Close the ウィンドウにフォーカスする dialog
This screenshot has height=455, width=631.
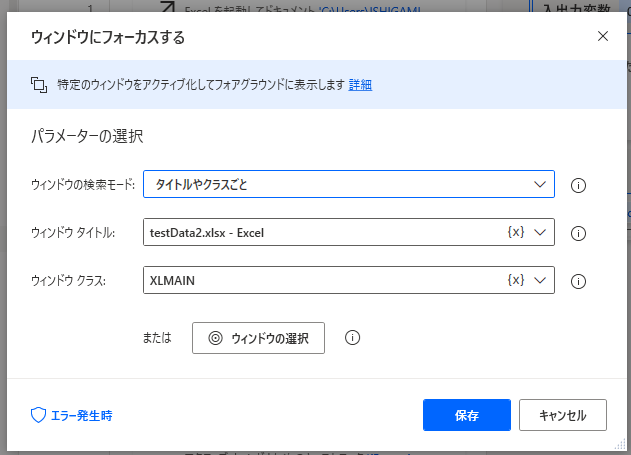tap(602, 36)
